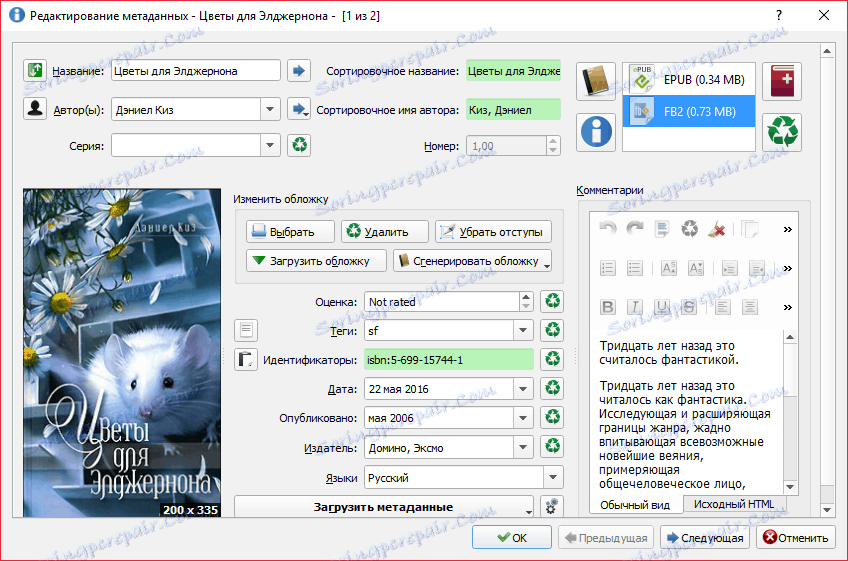The height and width of the screenshot is (561, 848).
Task: Click the swap title and author icon
Action: click(35, 70)
